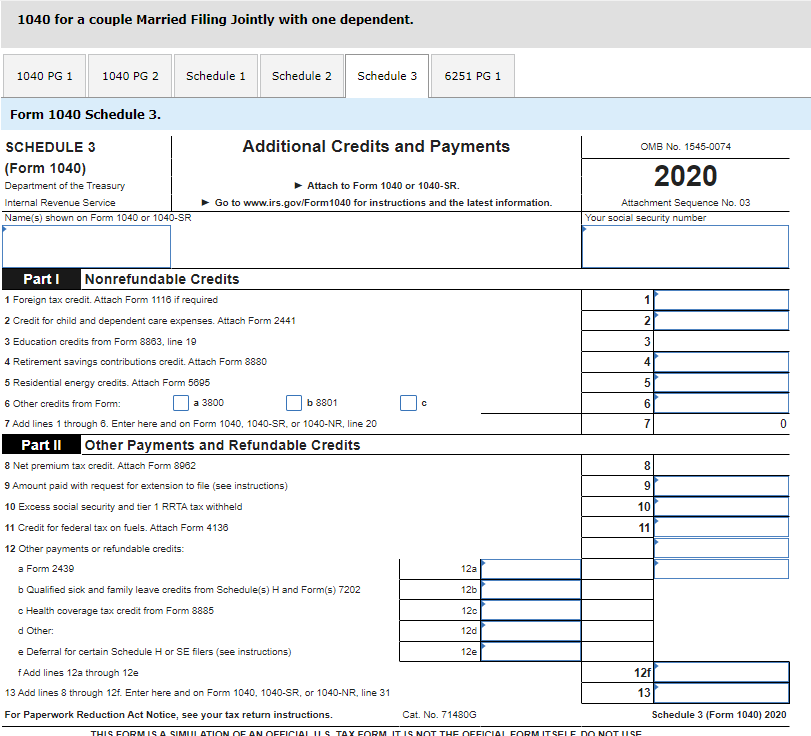Select the 12b sick and family leave field
Viewport: 811px width, 736px height.
531,590
